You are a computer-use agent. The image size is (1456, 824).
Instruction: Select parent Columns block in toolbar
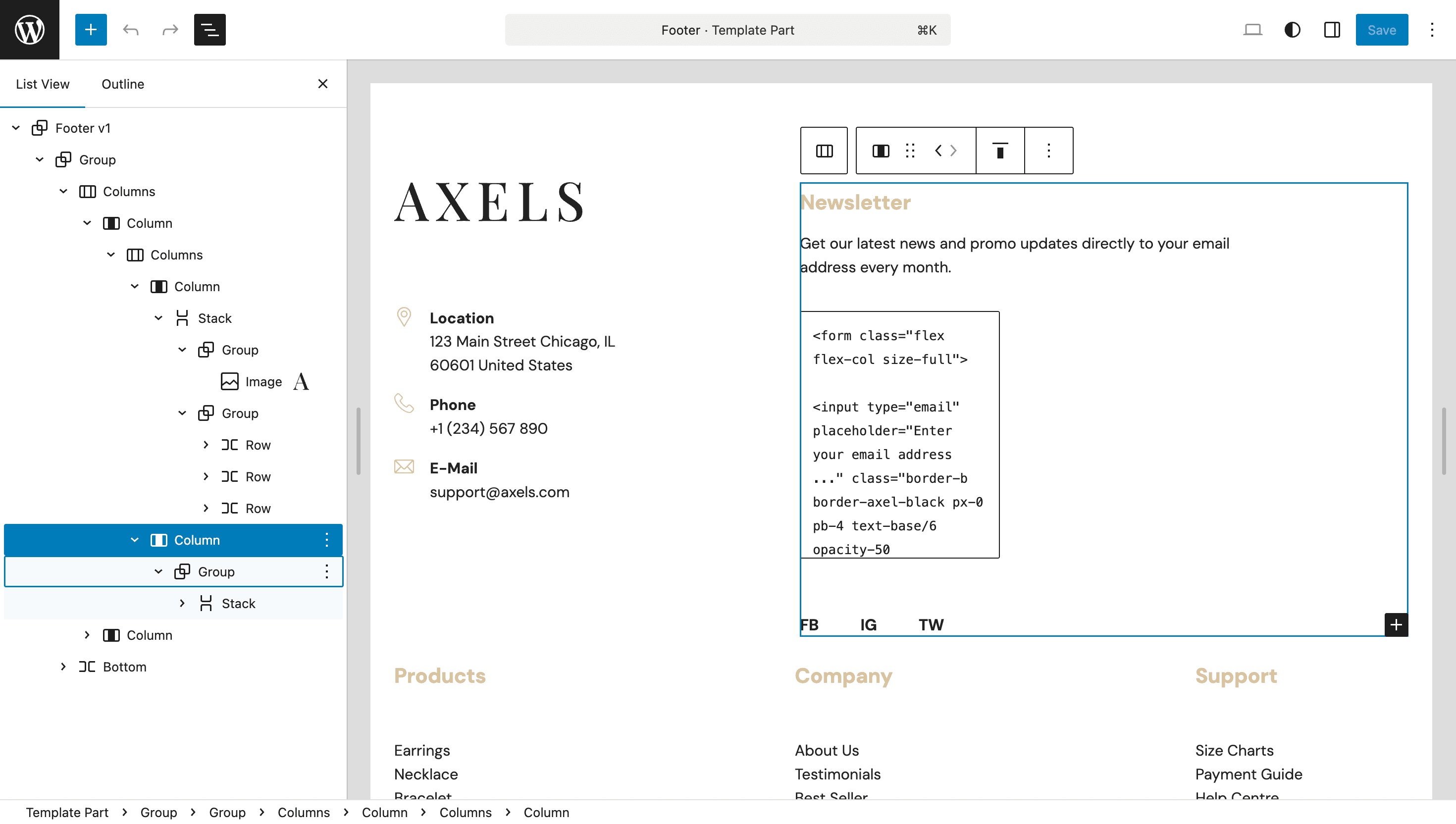(x=824, y=151)
